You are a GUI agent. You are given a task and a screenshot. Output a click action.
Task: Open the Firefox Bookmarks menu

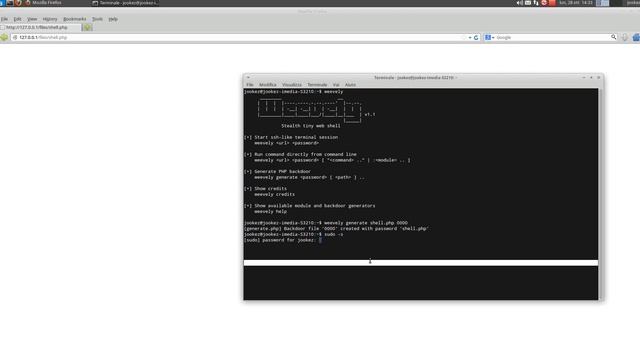point(75,19)
